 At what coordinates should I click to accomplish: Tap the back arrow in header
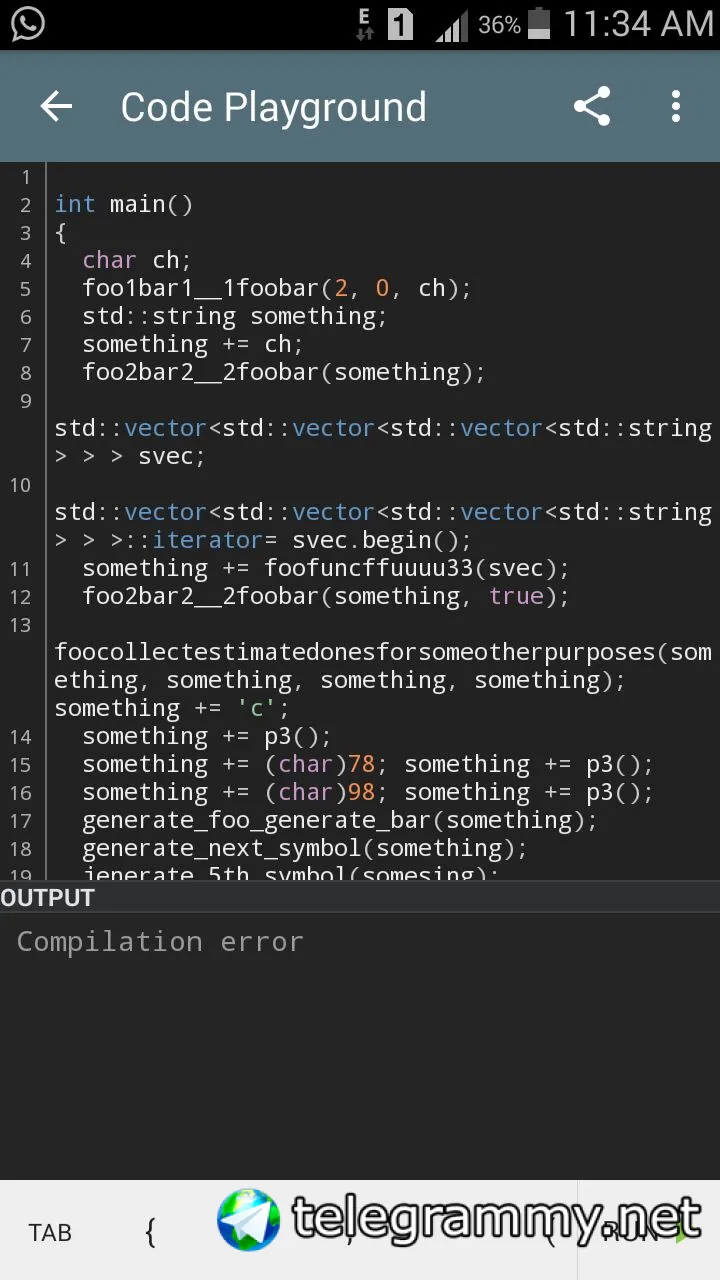(x=56, y=107)
